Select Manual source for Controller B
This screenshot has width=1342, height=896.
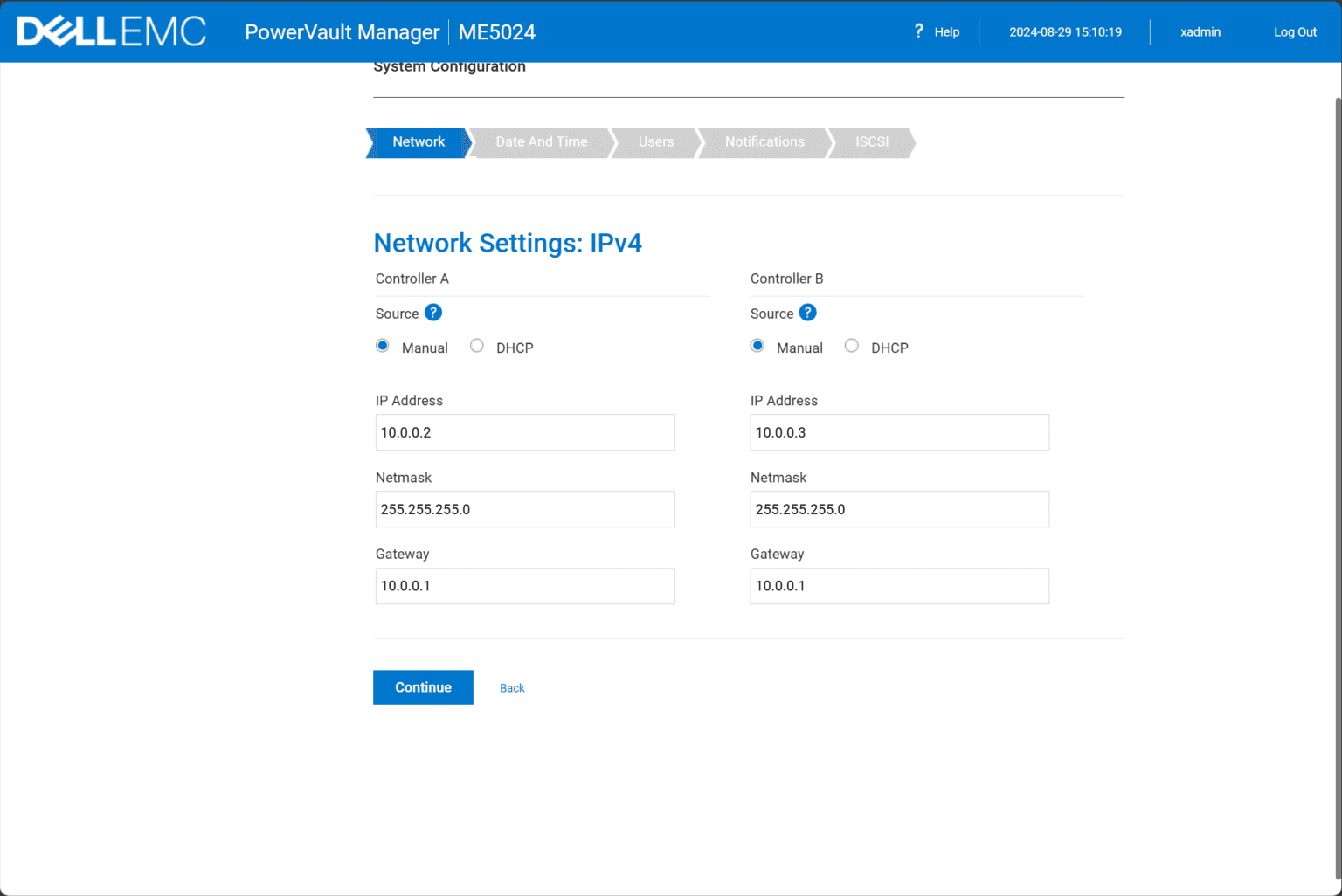coord(757,345)
